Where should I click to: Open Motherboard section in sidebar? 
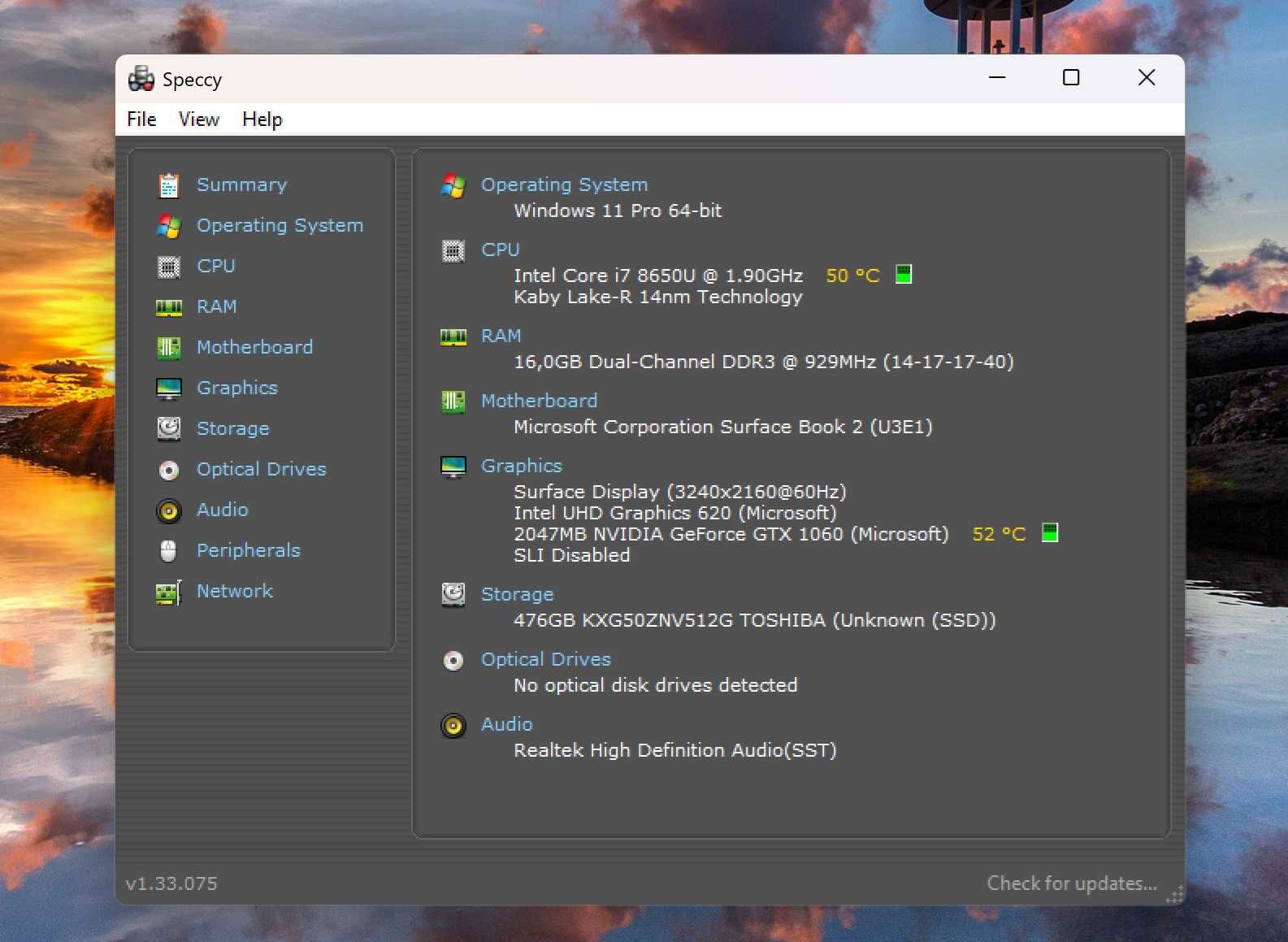255,348
